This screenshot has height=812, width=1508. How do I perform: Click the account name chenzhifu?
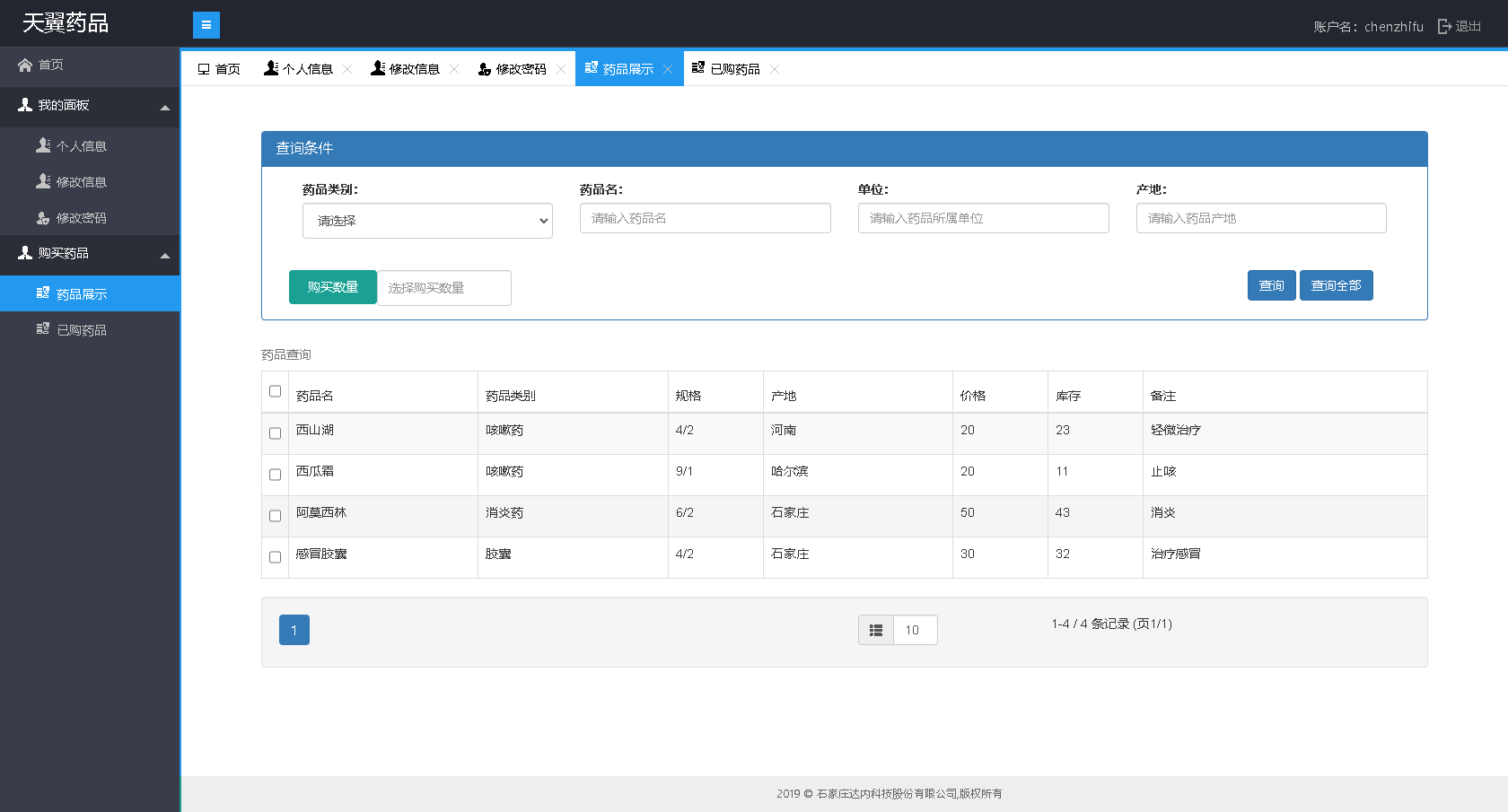pyautogui.click(x=1394, y=27)
